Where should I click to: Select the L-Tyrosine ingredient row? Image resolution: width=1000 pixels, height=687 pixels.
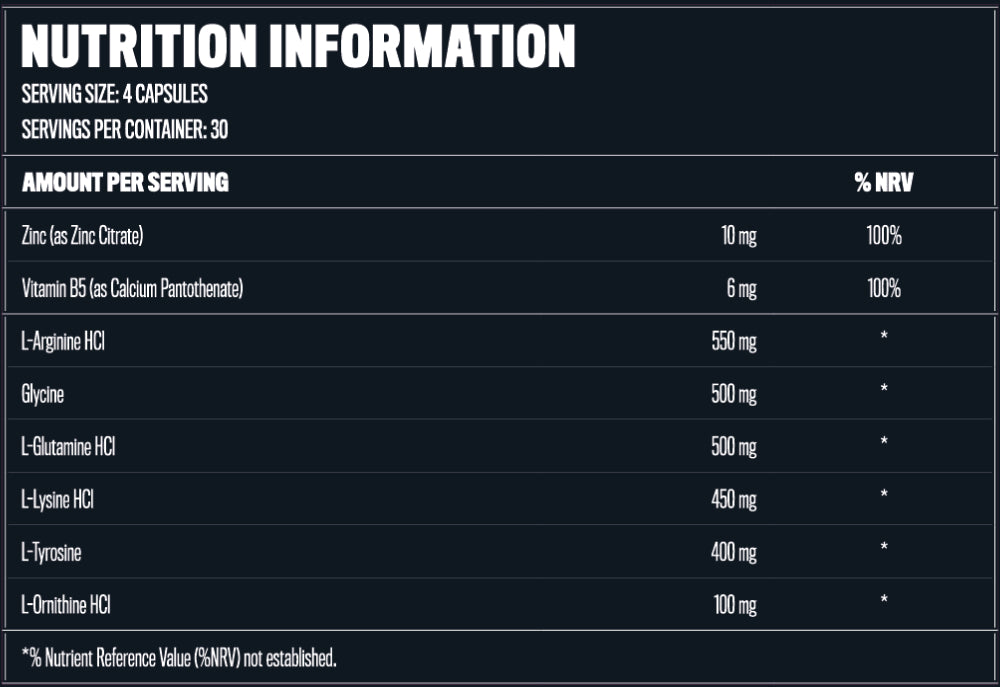click(51, 552)
